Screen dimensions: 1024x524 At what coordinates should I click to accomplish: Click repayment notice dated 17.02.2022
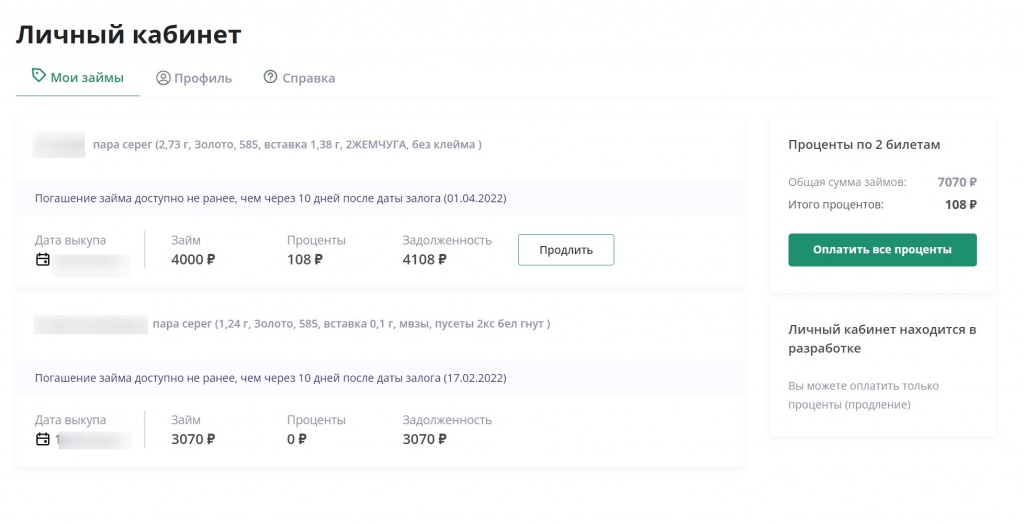pyautogui.click(x=270, y=378)
